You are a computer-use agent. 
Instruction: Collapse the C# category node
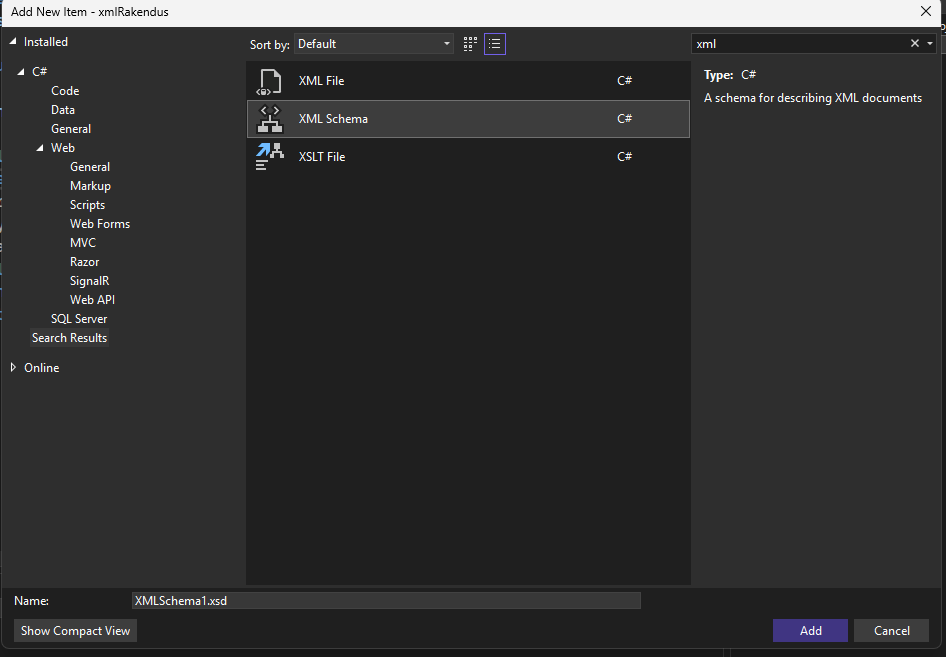point(22,72)
